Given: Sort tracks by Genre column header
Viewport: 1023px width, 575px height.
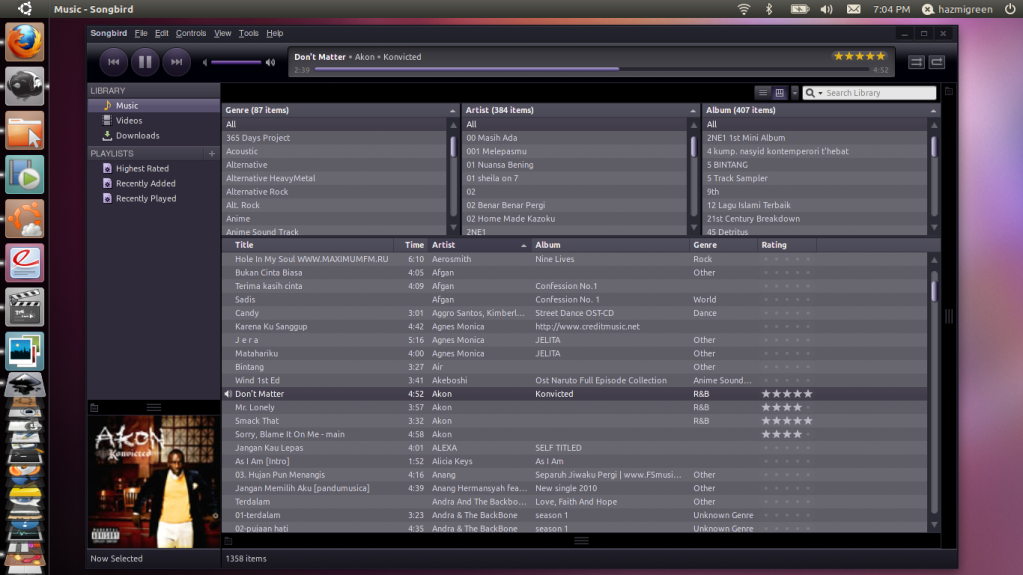Looking at the screenshot, I should [x=724, y=245].
